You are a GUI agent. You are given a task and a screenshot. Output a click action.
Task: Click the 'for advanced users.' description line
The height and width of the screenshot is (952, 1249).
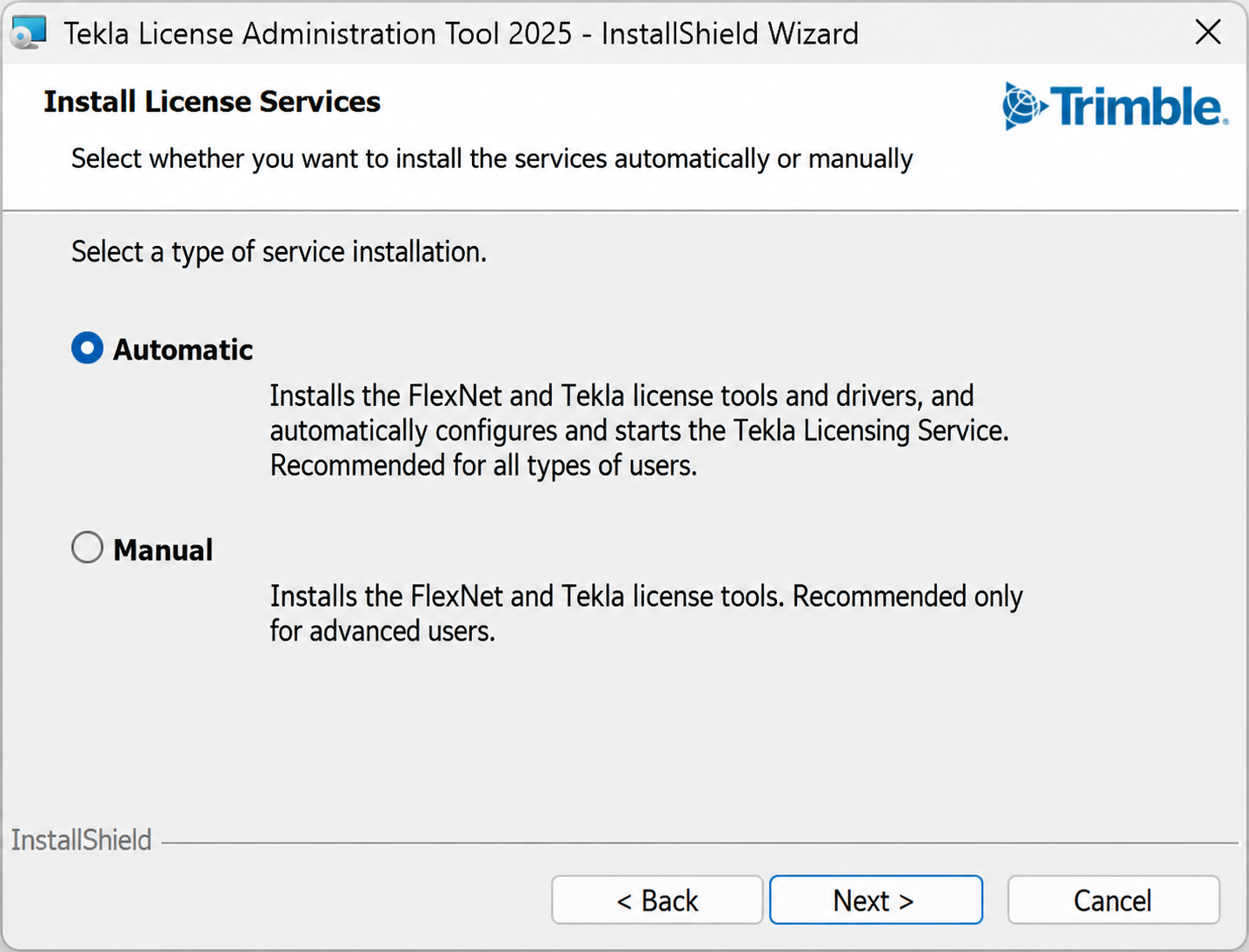point(382,631)
